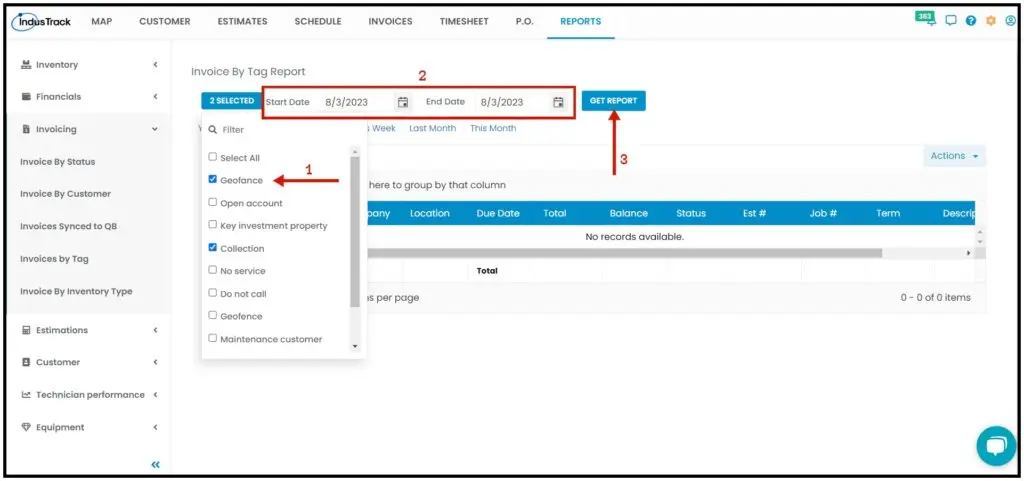Open Invoices Synced to QB report
Viewport: 1024px width, 481px height.
tap(69, 226)
